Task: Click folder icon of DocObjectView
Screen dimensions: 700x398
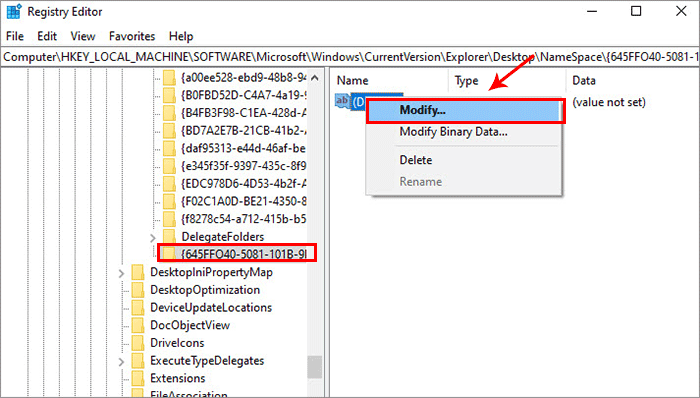Action: (x=138, y=325)
